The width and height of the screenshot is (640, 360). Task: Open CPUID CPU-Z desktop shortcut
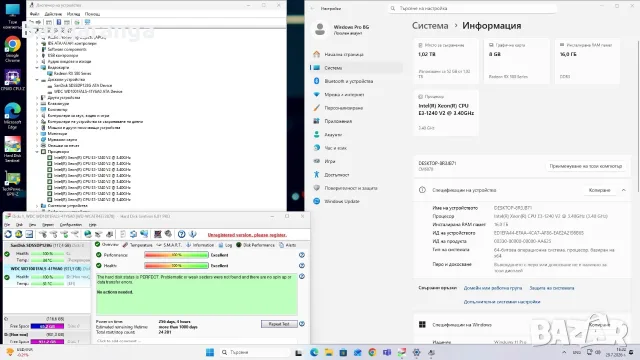pos(12,80)
